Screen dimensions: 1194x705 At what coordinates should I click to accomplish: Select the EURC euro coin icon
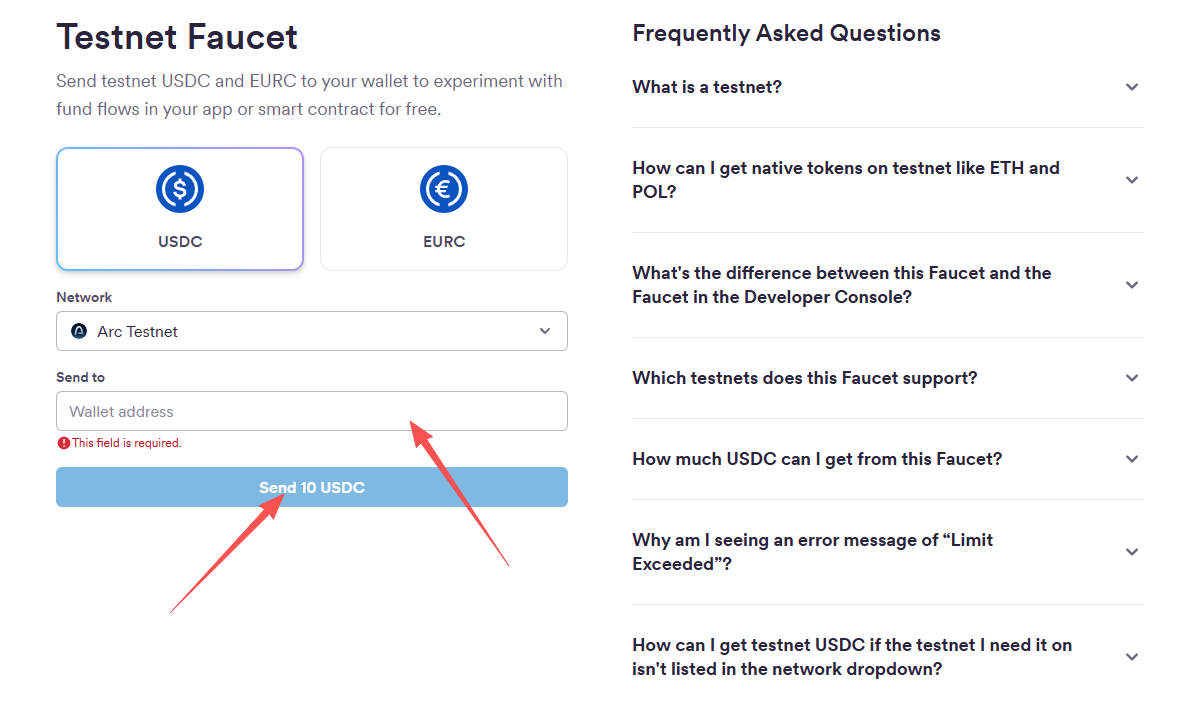pyautogui.click(x=444, y=189)
